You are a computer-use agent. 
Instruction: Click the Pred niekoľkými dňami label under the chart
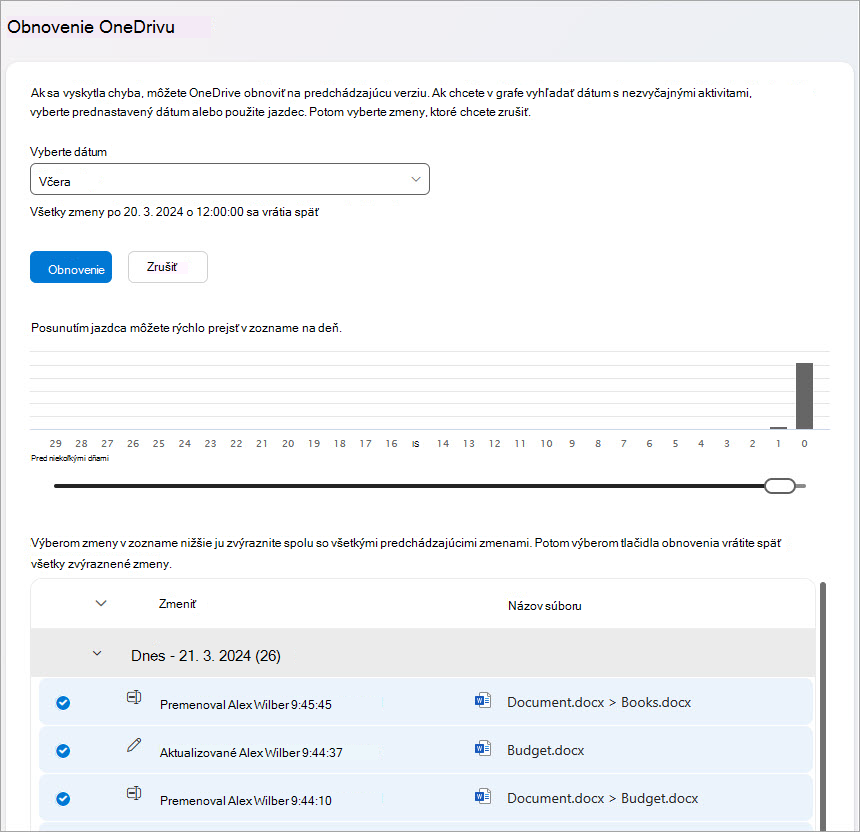click(70, 459)
